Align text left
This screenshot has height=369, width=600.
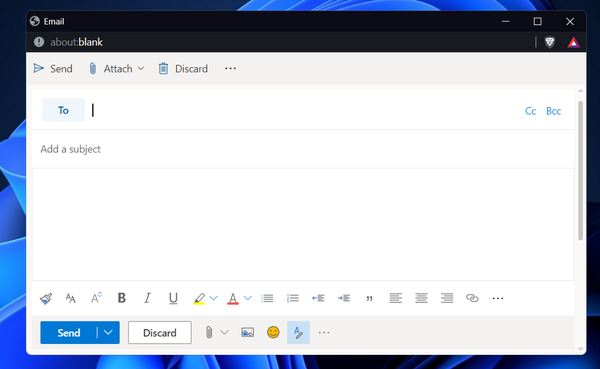(x=396, y=298)
